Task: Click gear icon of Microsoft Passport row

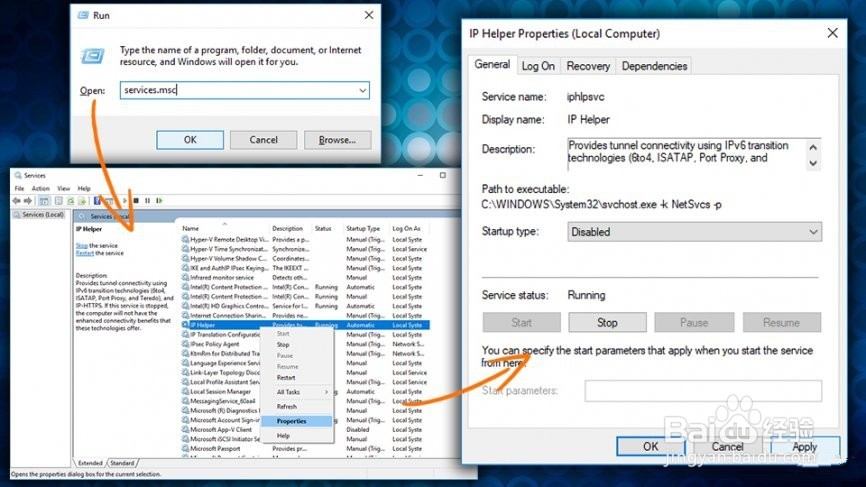Action: click(x=185, y=448)
